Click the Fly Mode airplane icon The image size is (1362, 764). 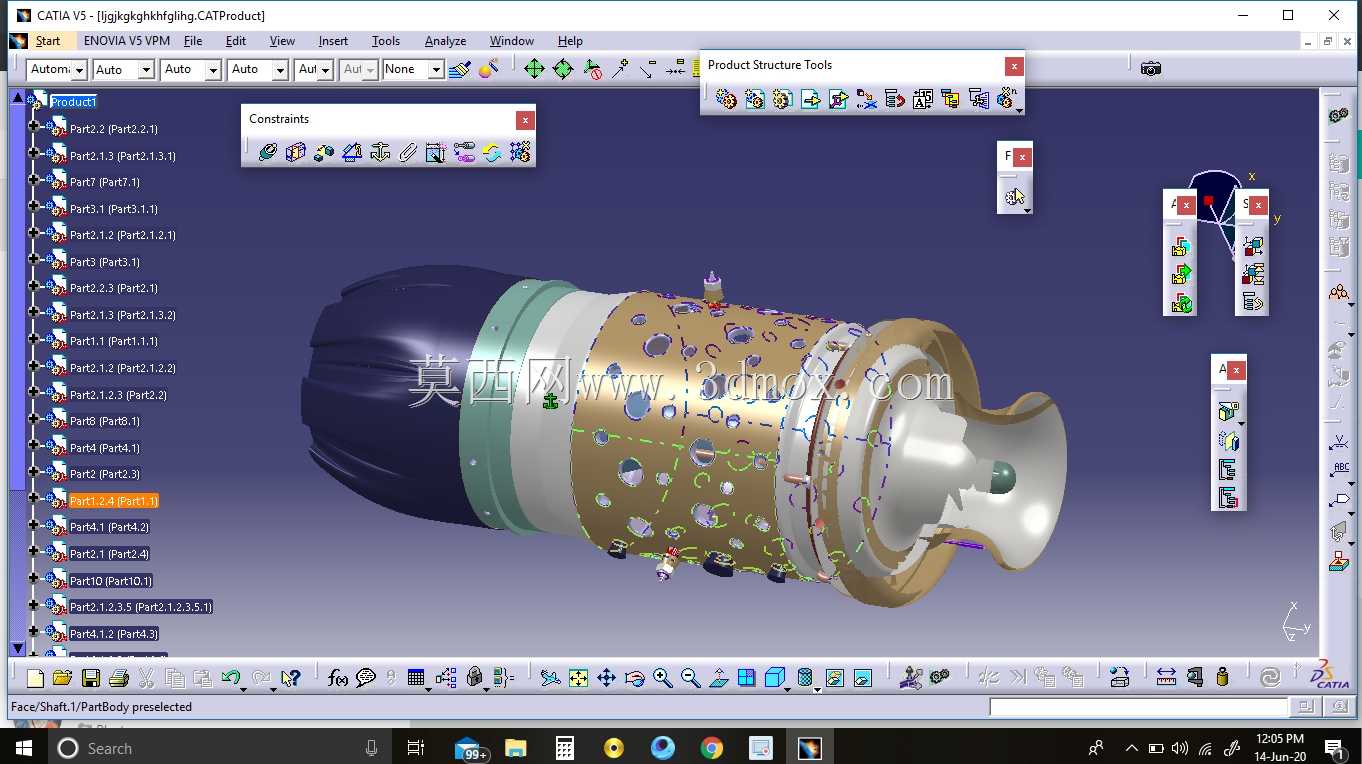[x=550, y=678]
